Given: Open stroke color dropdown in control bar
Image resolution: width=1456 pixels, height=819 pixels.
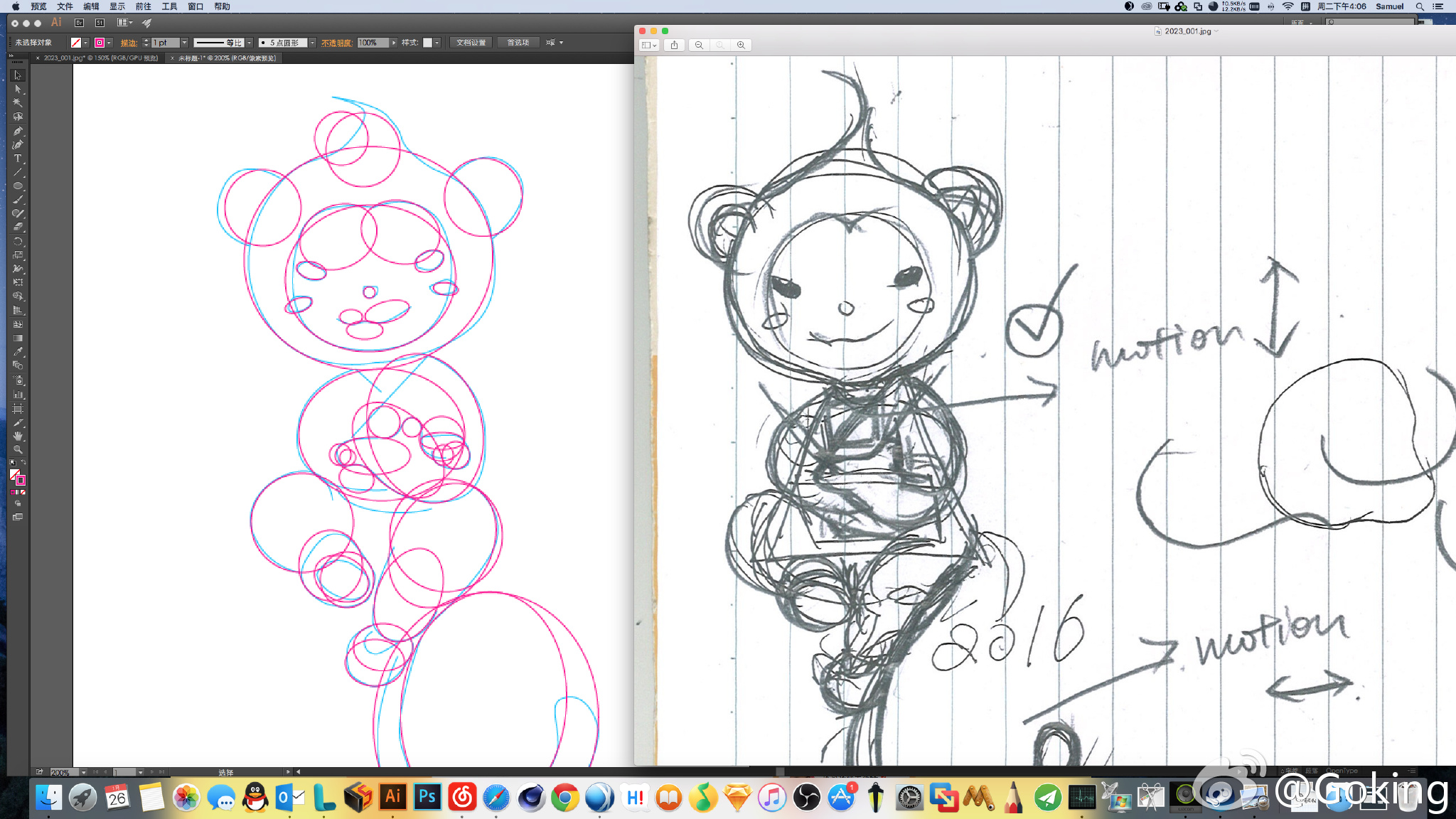Looking at the screenshot, I should (109, 43).
